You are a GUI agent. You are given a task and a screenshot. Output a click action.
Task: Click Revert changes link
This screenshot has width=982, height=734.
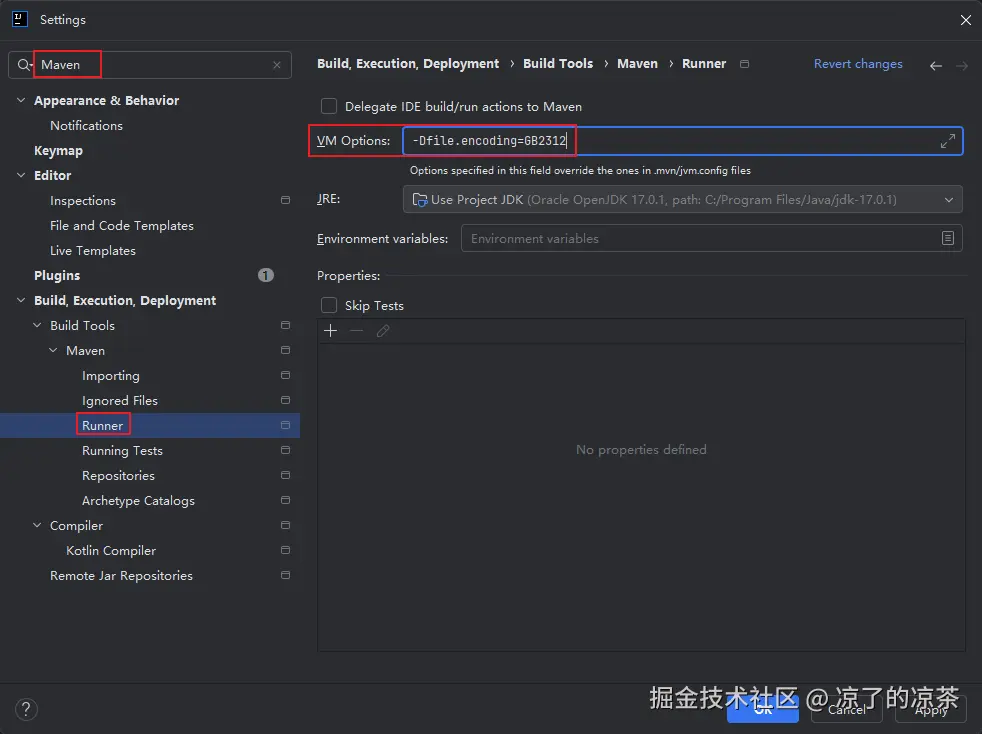[x=858, y=64]
